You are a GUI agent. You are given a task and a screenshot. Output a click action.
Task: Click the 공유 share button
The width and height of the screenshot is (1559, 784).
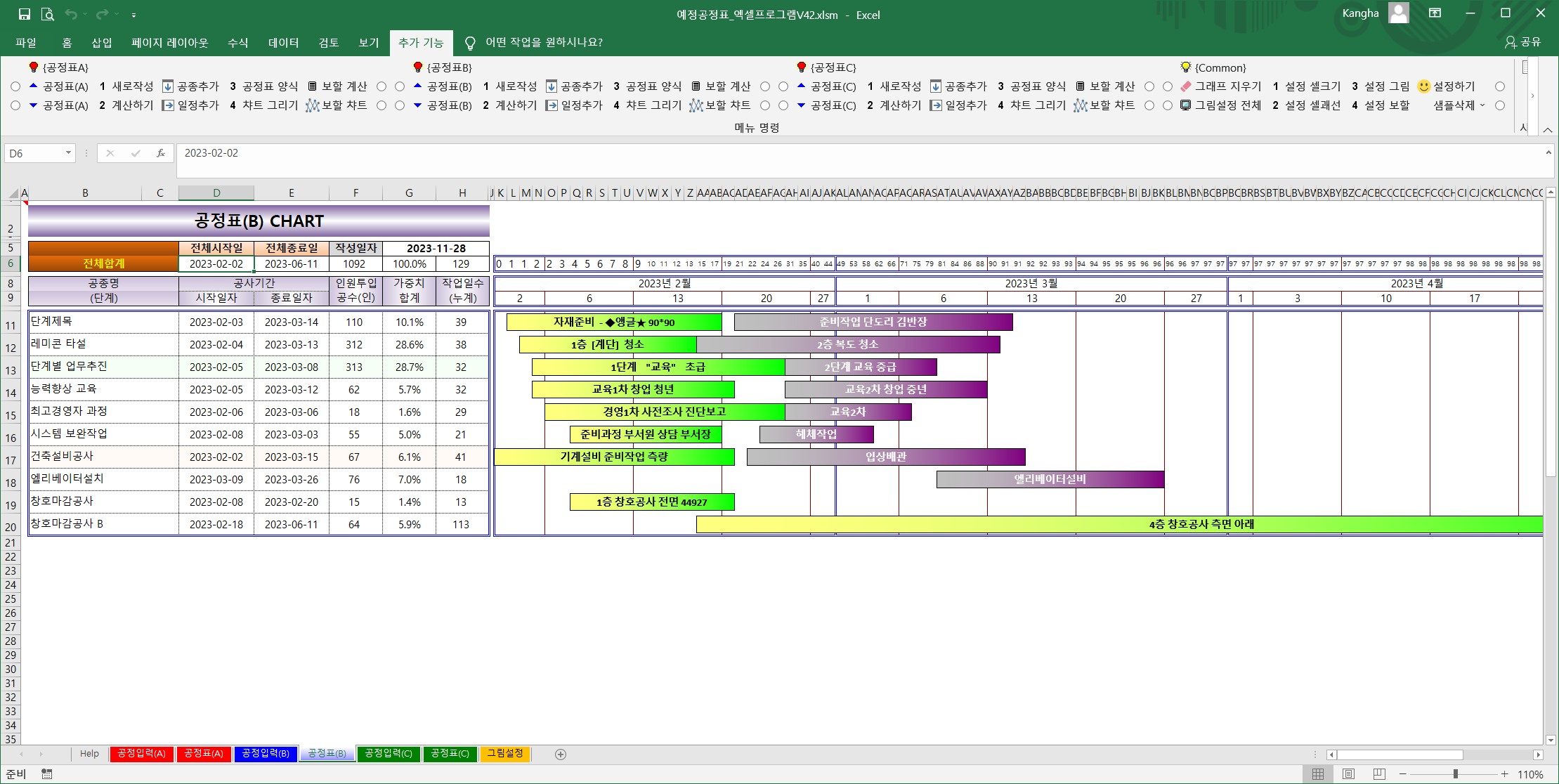point(1523,42)
